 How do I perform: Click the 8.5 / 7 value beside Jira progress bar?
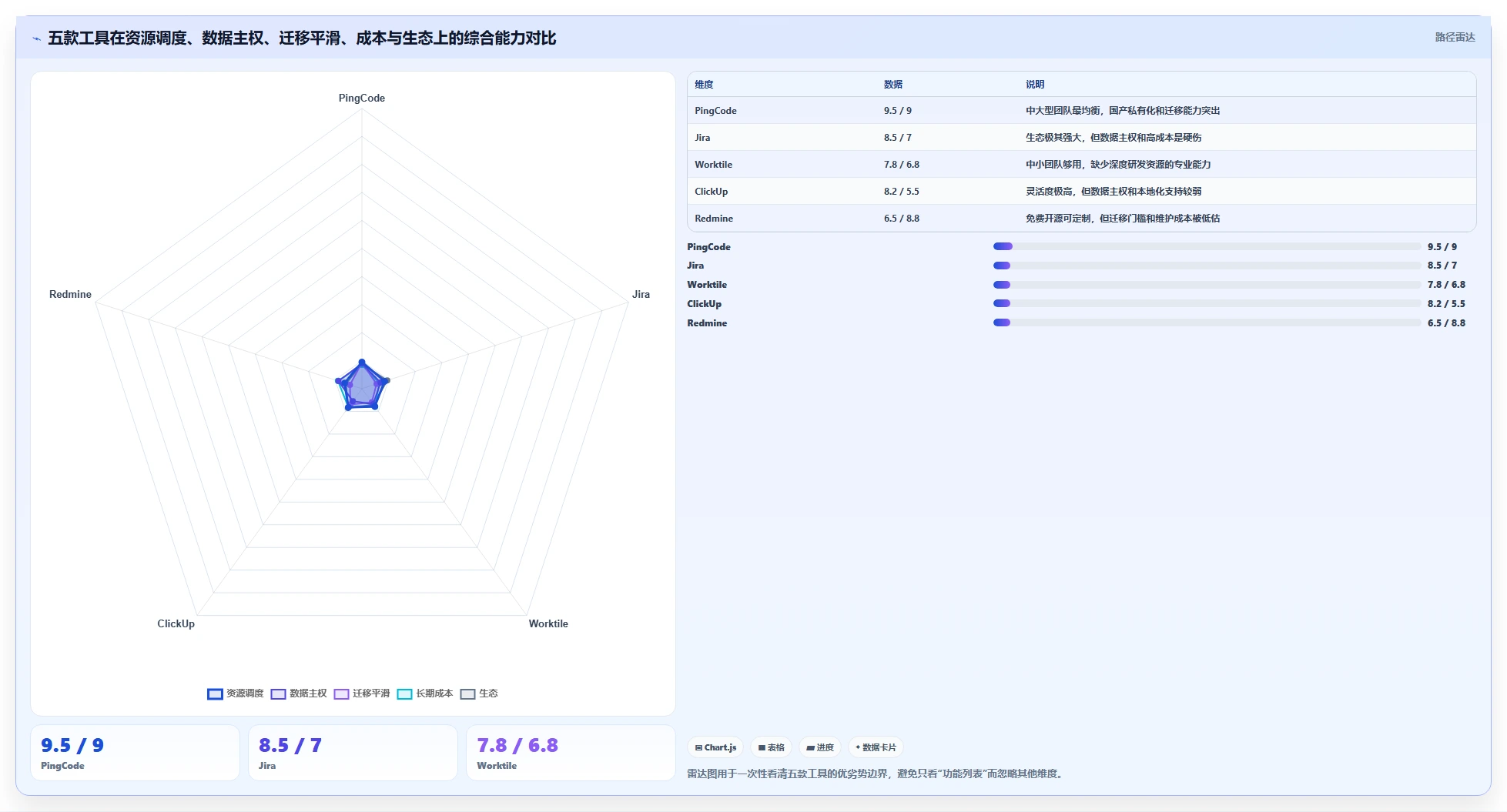(x=1442, y=266)
